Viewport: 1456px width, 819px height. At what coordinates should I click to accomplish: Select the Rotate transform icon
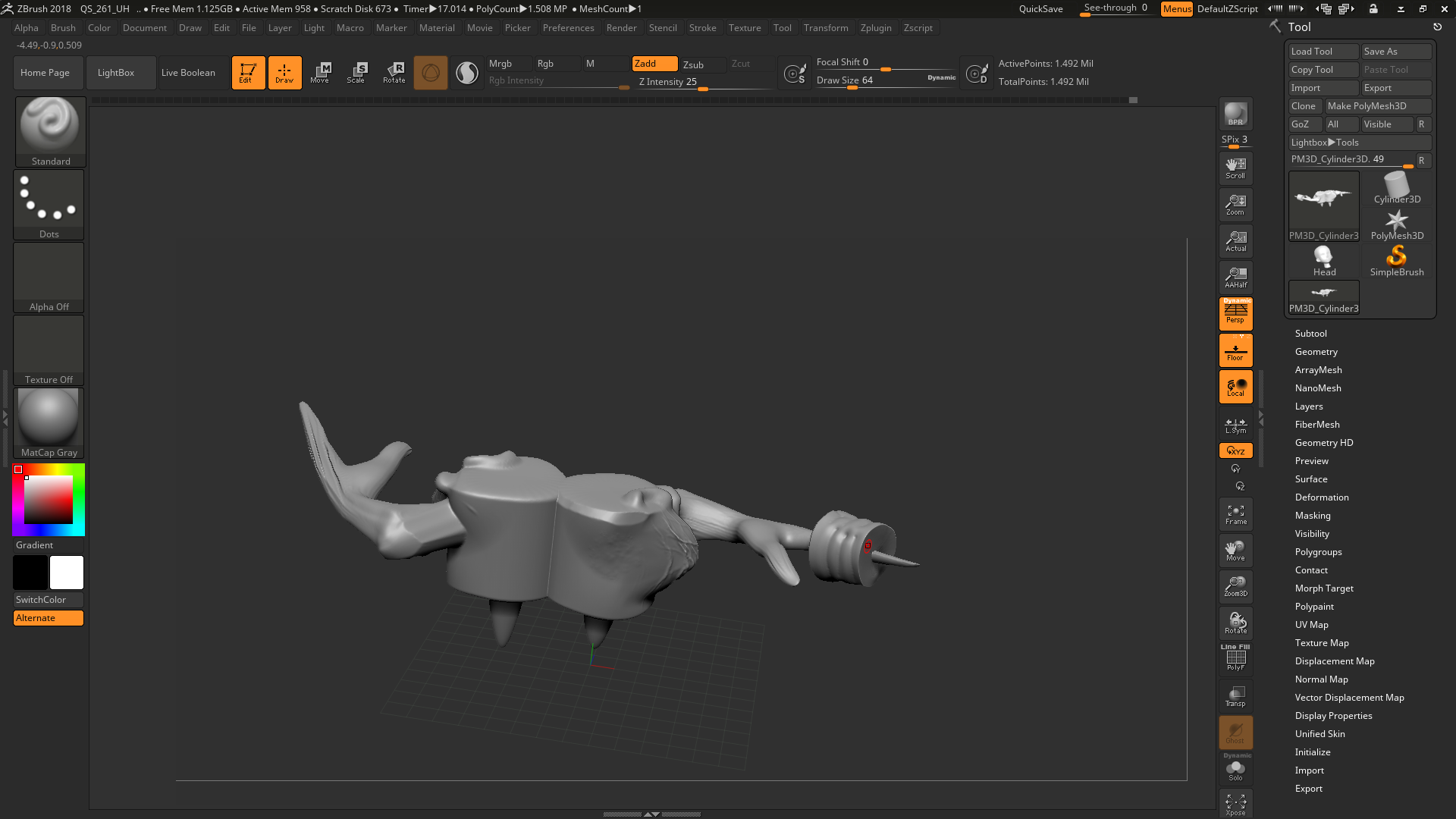pyautogui.click(x=394, y=72)
